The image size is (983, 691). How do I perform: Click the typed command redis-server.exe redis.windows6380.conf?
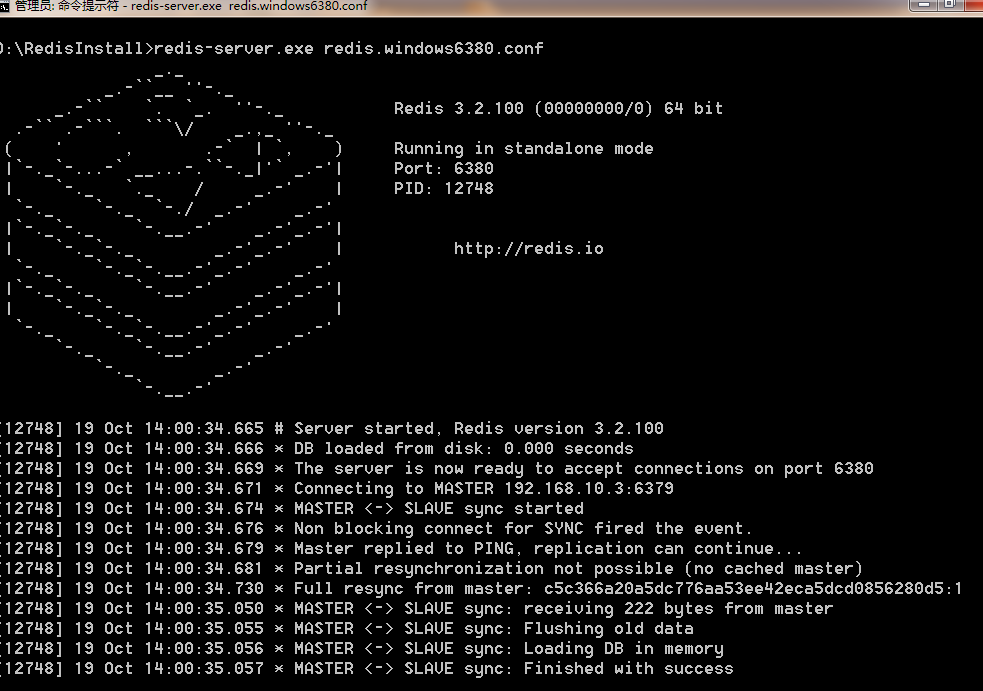click(349, 48)
